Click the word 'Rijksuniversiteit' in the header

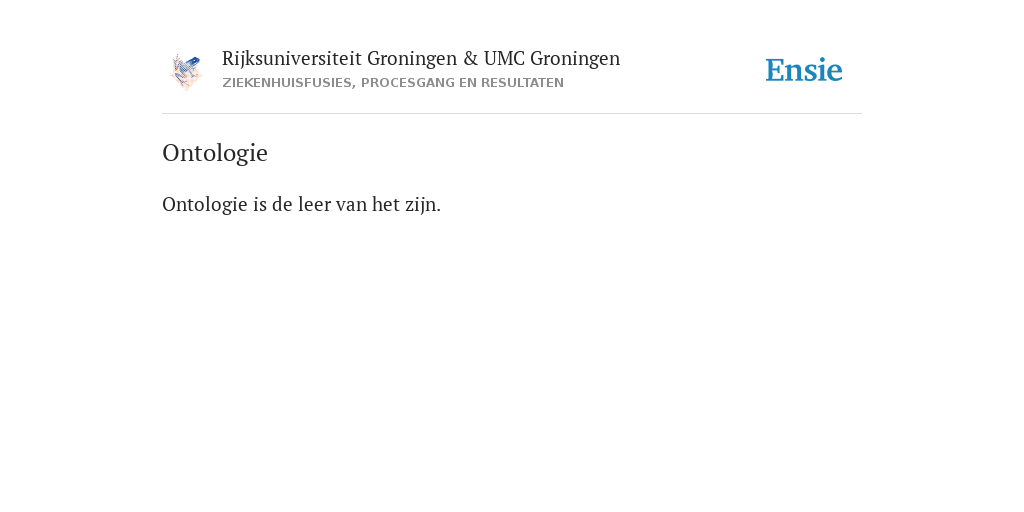coord(292,59)
